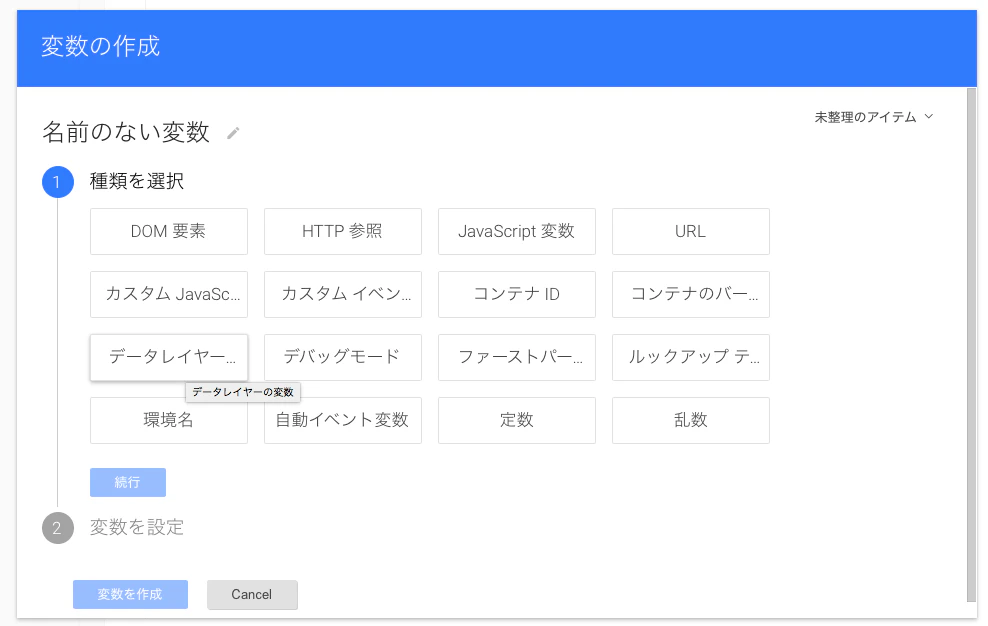Select the HTTP 参照 variable type
This screenshot has width=988, height=626.
click(343, 231)
